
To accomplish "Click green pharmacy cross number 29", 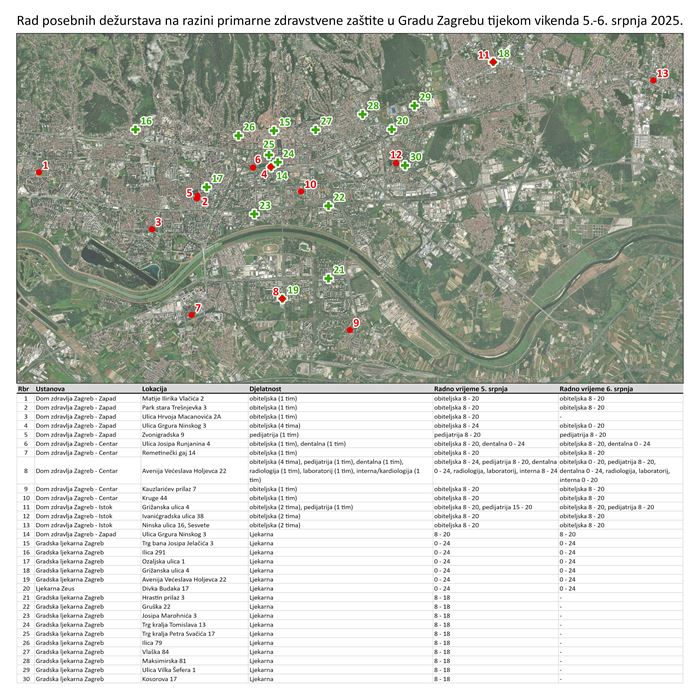I will pyautogui.click(x=414, y=105).
